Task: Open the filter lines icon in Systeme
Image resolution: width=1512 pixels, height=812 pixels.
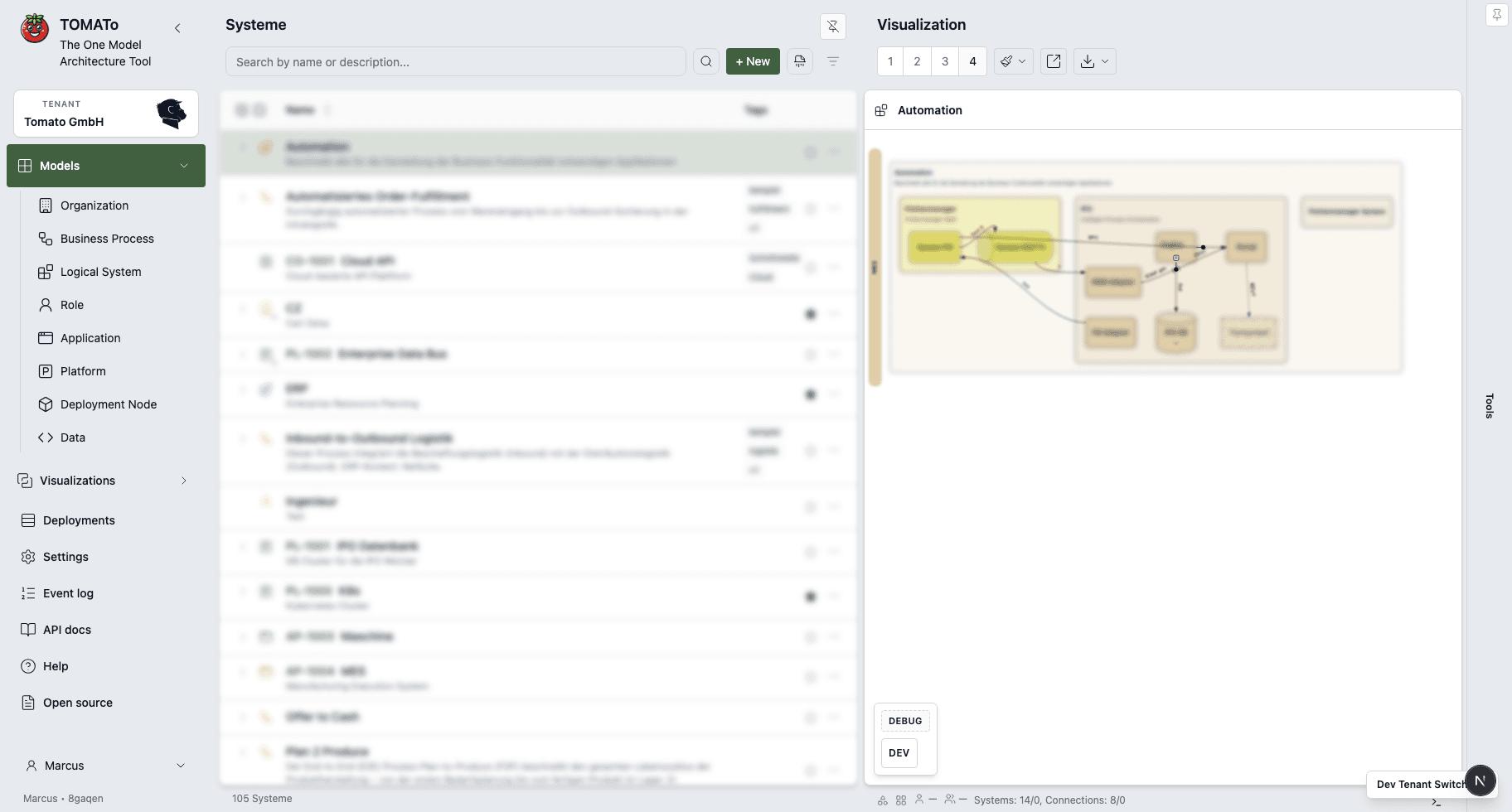Action: [x=833, y=61]
